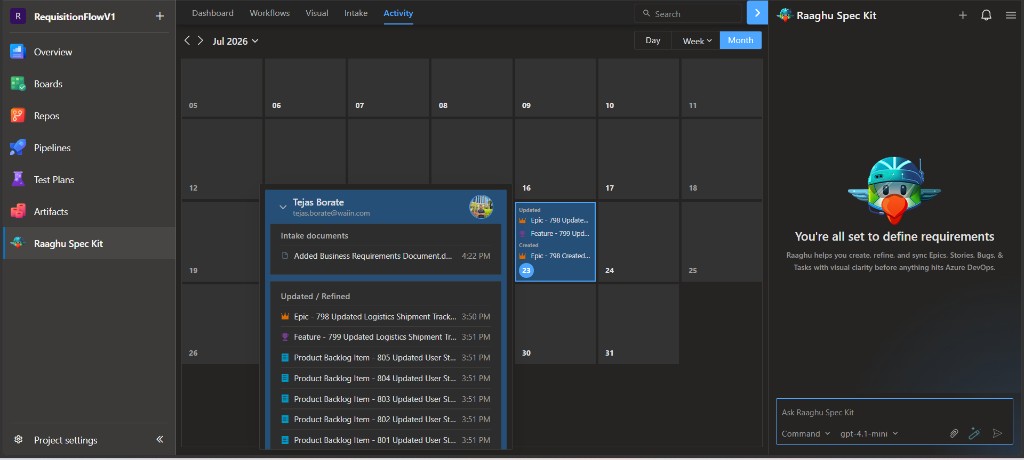Open notifications bell in Raaghu panel
The width and height of the screenshot is (1024, 460).
pyautogui.click(x=986, y=16)
